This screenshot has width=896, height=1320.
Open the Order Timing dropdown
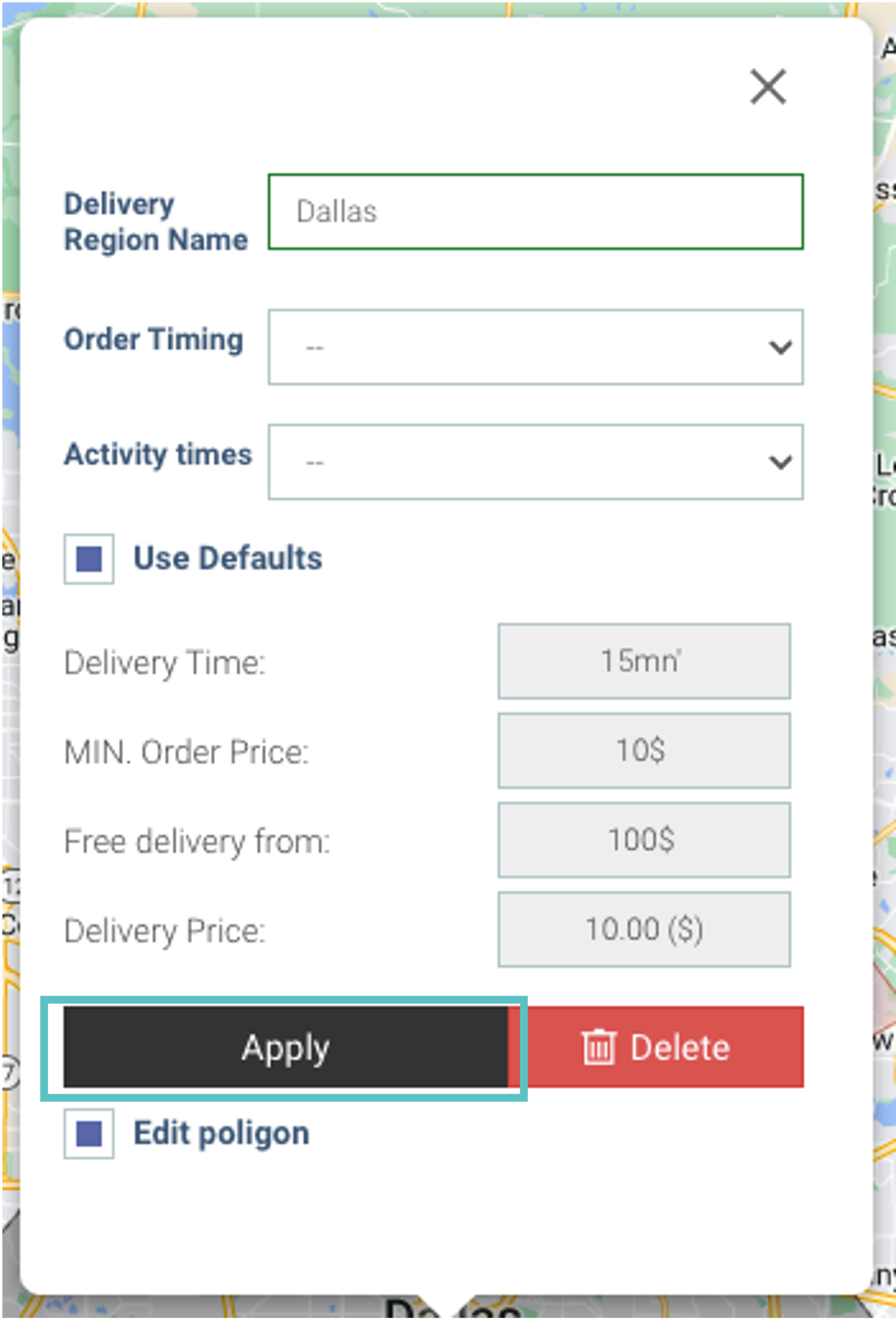[x=535, y=347]
